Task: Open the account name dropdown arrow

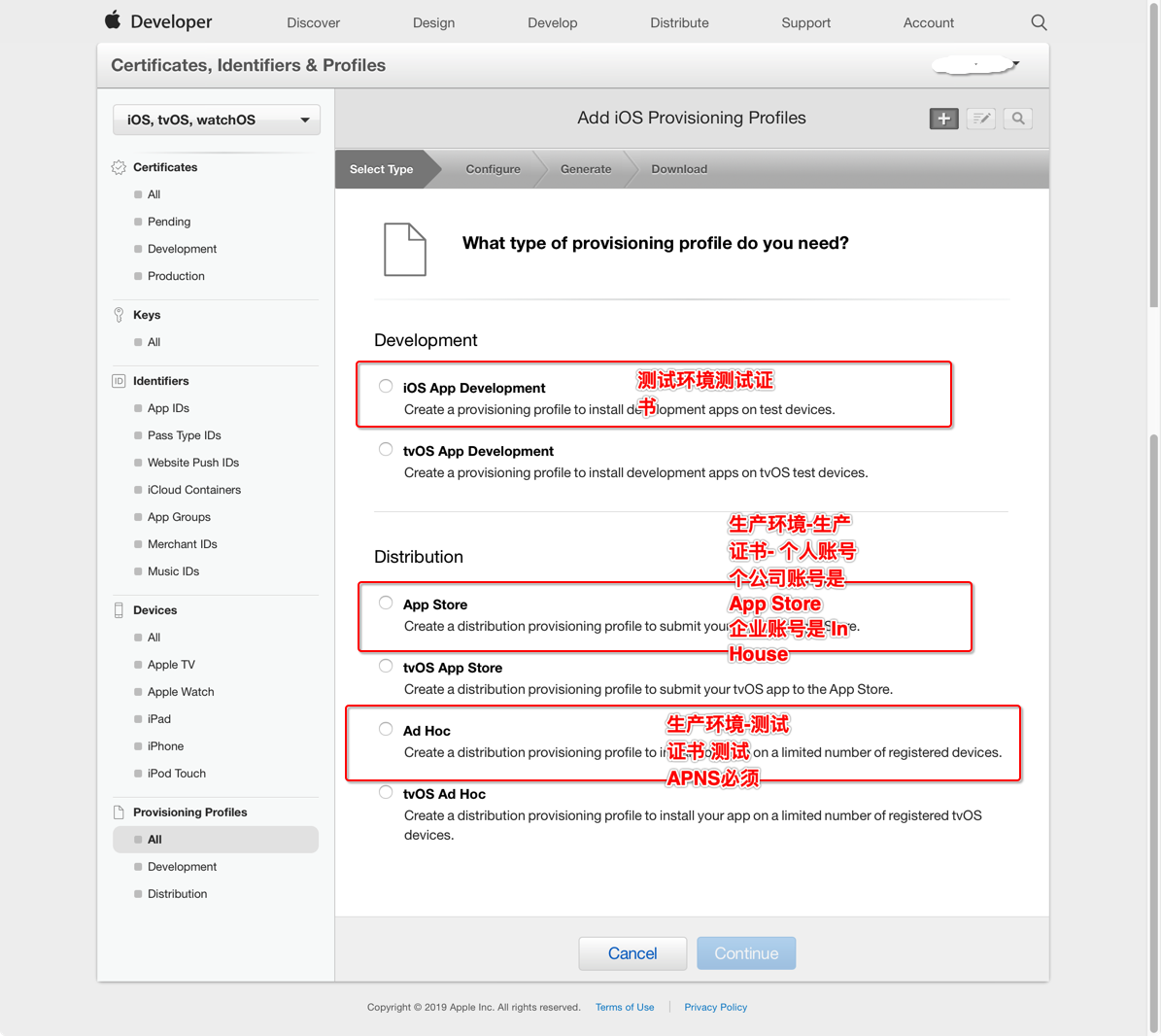Action: coord(1016,64)
